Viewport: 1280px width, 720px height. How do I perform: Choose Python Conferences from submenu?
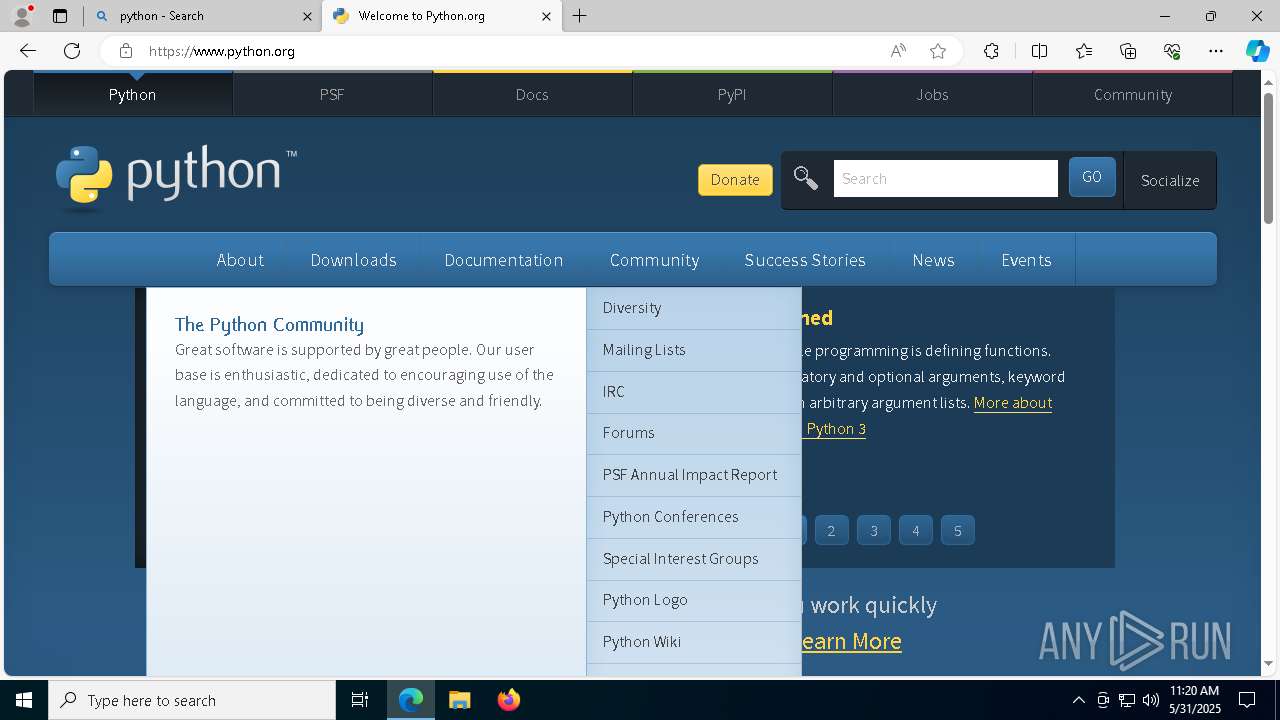point(694,517)
